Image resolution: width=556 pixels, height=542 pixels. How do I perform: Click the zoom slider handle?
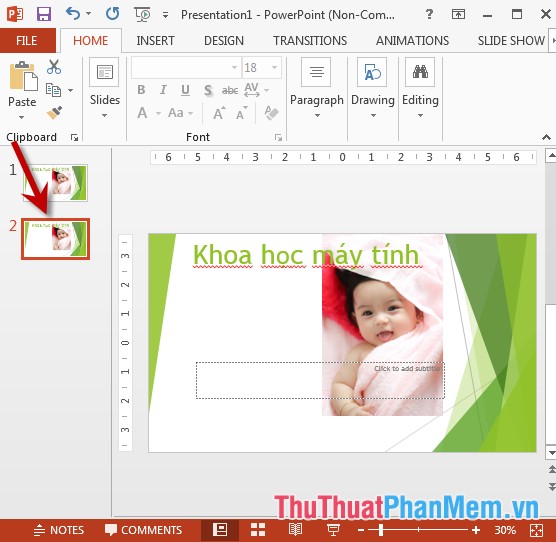(x=381, y=530)
